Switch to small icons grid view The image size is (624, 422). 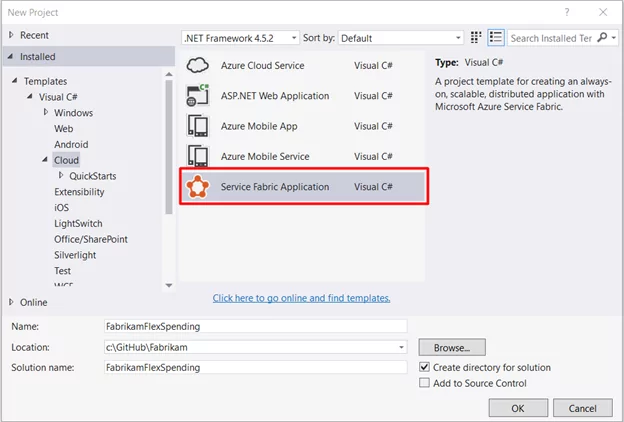tap(476, 38)
